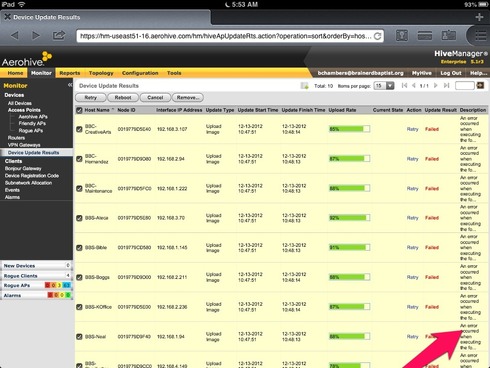Select Rogue APs under Access Points
This screenshot has width=490, height=368.
click(31, 131)
